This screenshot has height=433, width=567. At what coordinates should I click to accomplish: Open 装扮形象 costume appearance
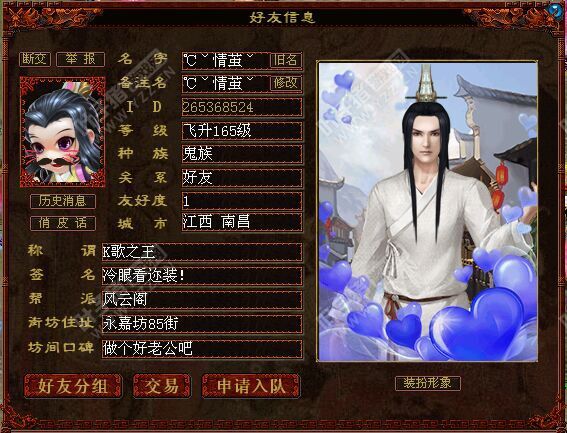(428, 383)
